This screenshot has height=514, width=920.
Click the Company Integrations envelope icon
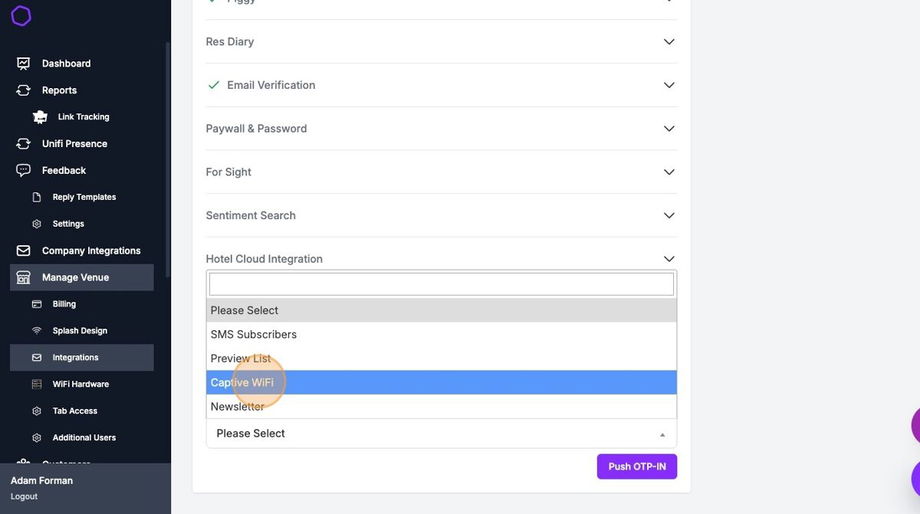click(x=23, y=251)
